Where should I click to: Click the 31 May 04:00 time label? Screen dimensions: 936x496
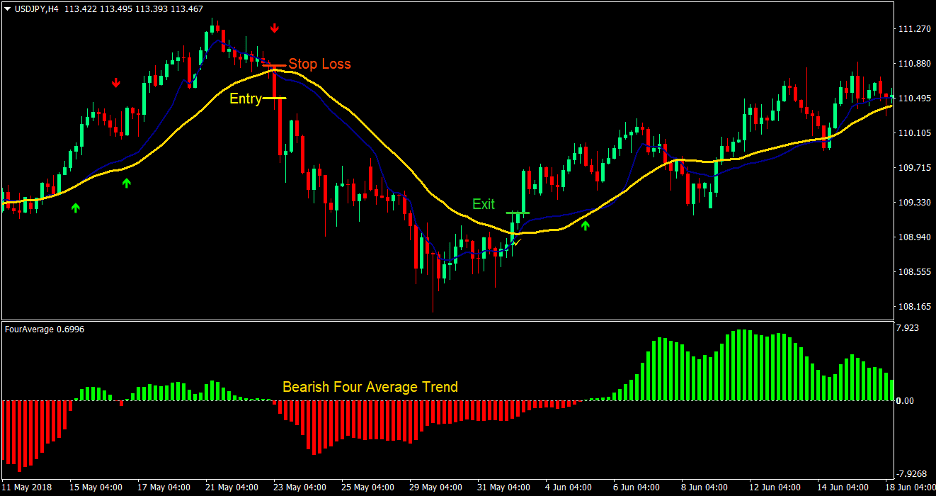[x=504, y=487]
